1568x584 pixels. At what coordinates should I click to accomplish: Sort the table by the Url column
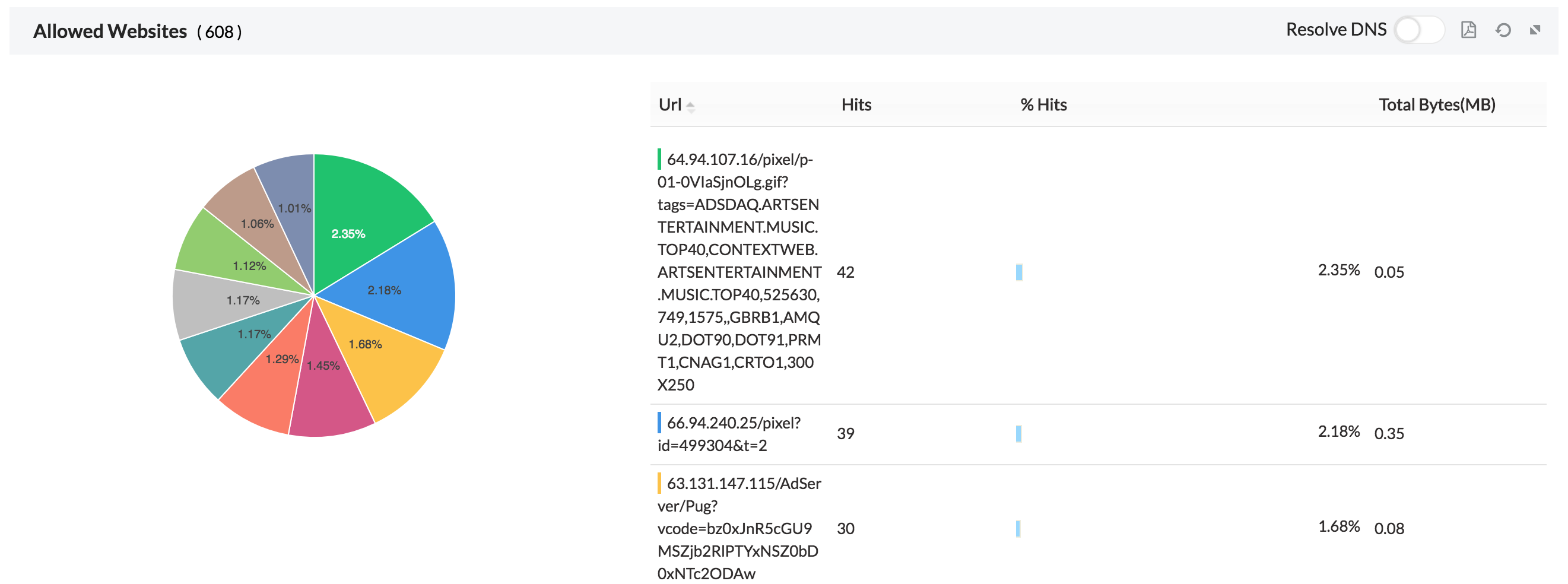coord(671,104)
